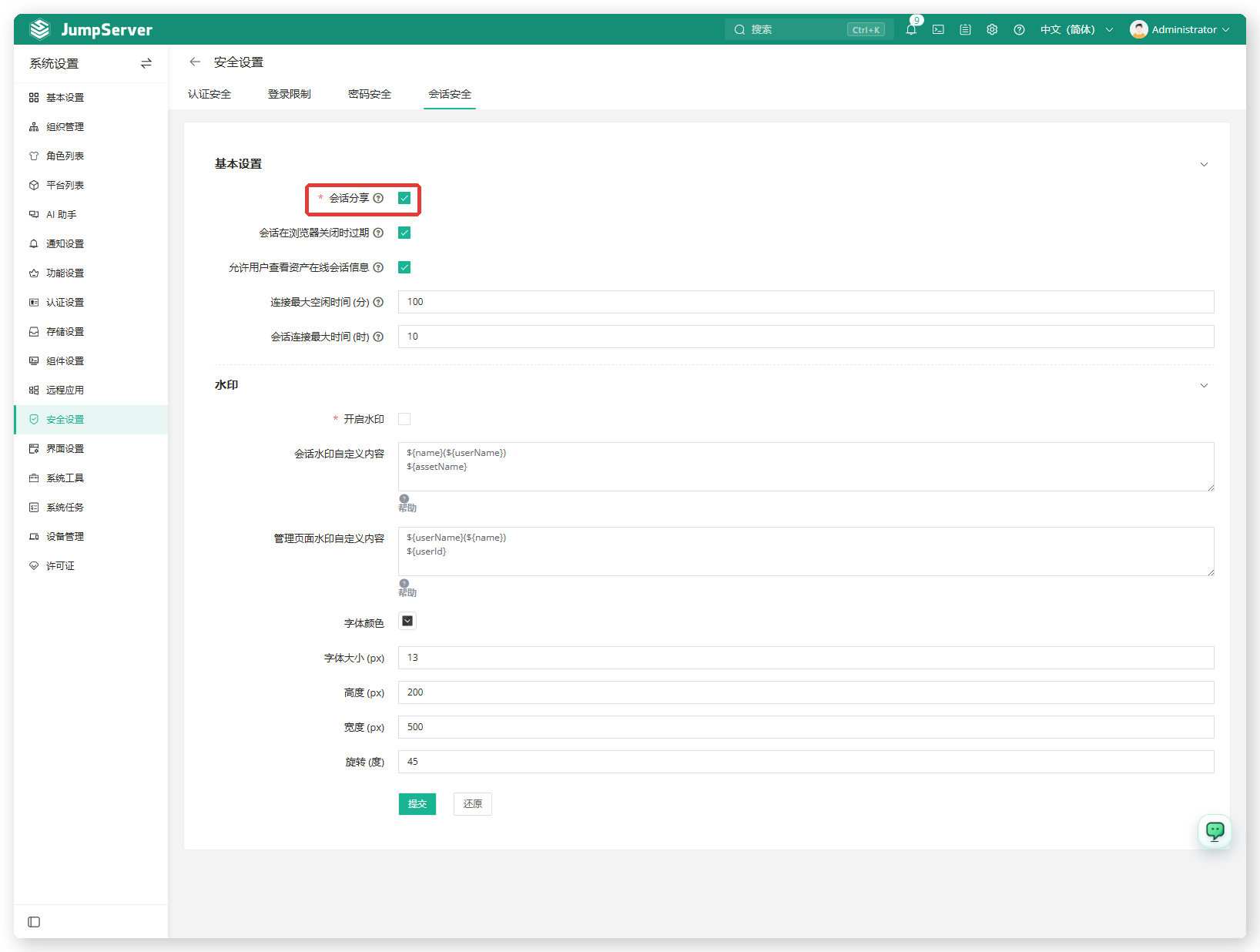
Task: Enable the 开启水印 checkbox
Action: pyautogui.click(x=404, y=419)
